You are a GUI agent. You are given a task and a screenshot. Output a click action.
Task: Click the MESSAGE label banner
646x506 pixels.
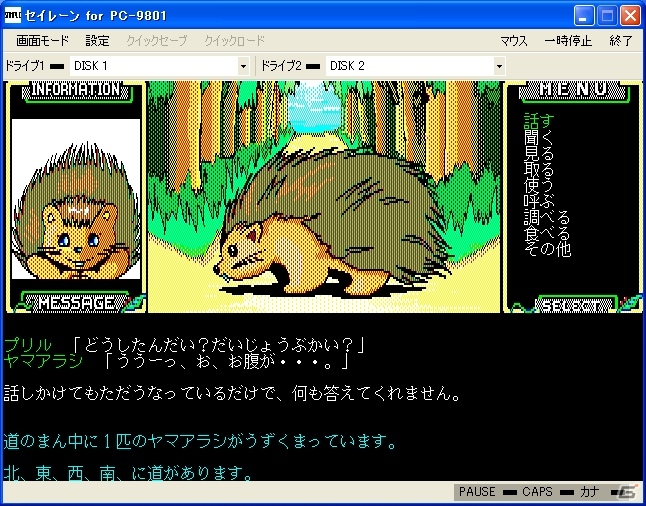coord(76,304)
